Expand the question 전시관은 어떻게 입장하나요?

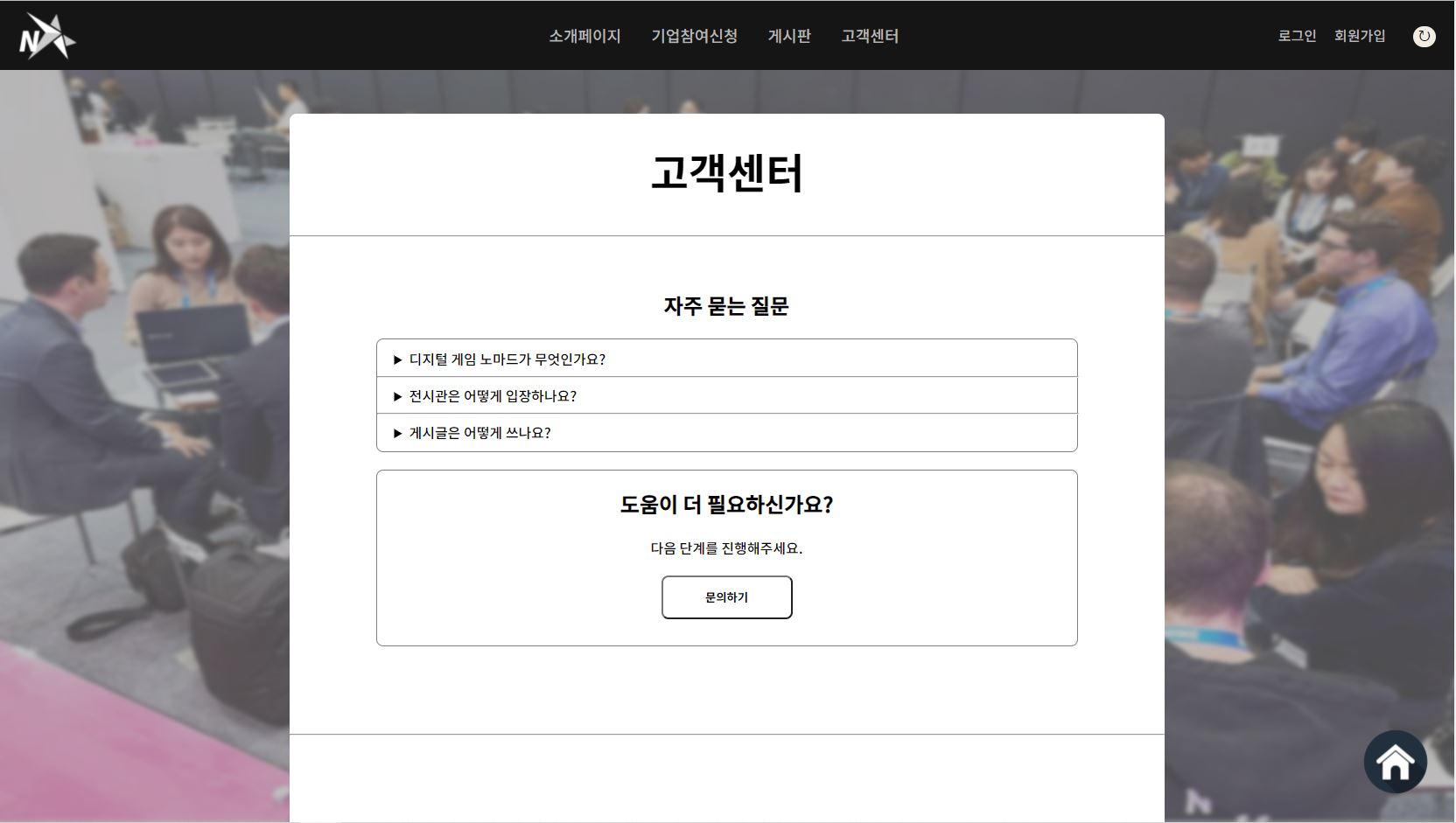pyautogui.click(x=726, y=395)
